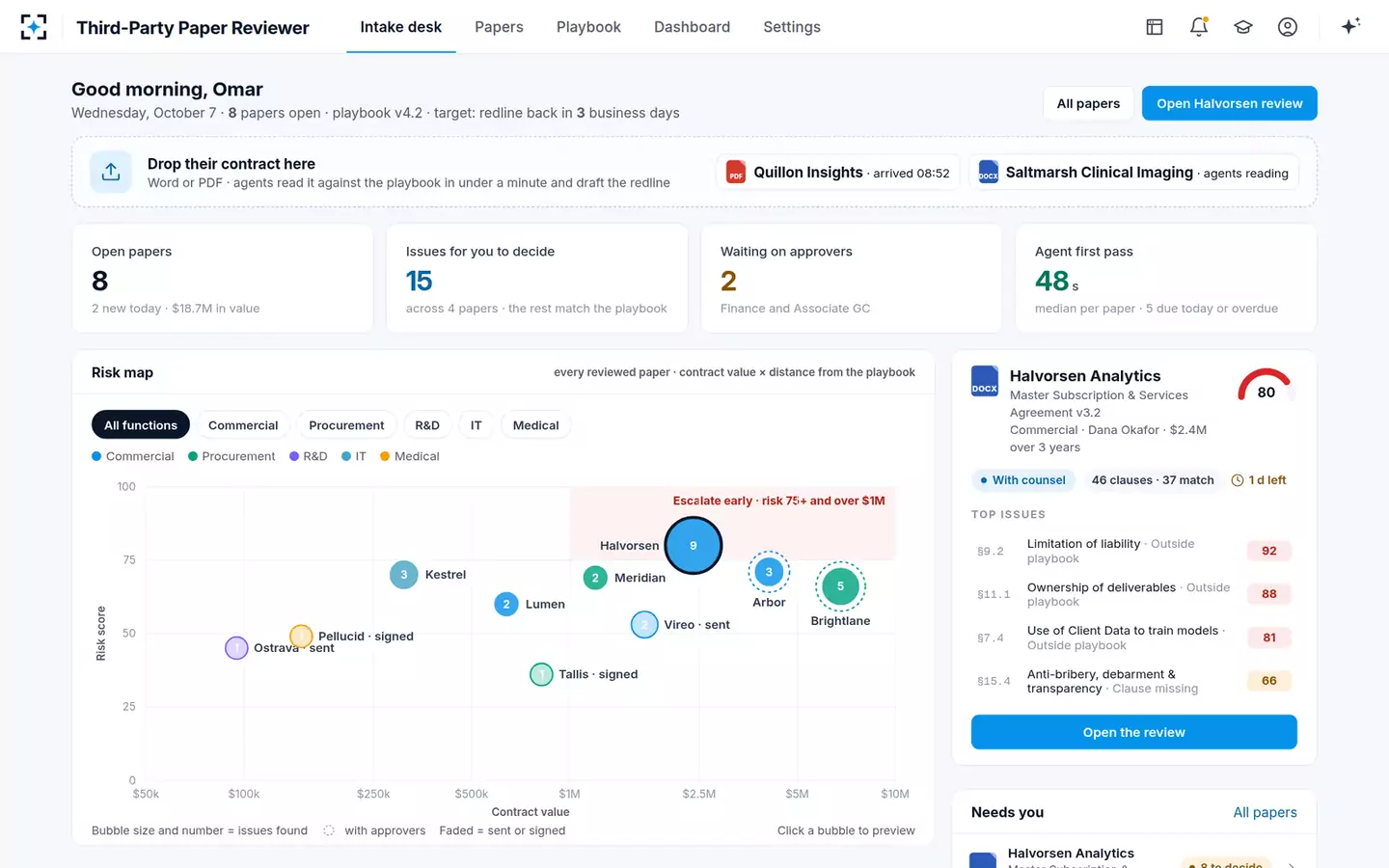Open the Use of Client Data issue
The height and width of the screenshot is (868, 1389).
[x=1134, y=637]
